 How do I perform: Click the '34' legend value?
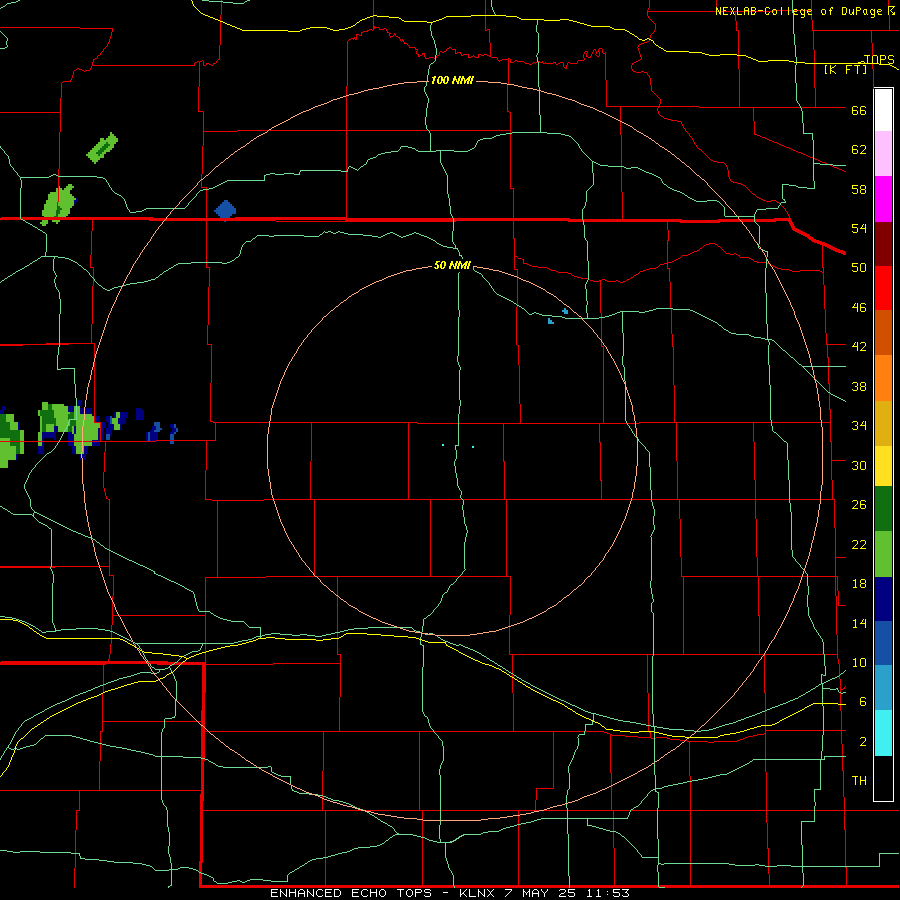pyautogui.click(x=859, y=425)
